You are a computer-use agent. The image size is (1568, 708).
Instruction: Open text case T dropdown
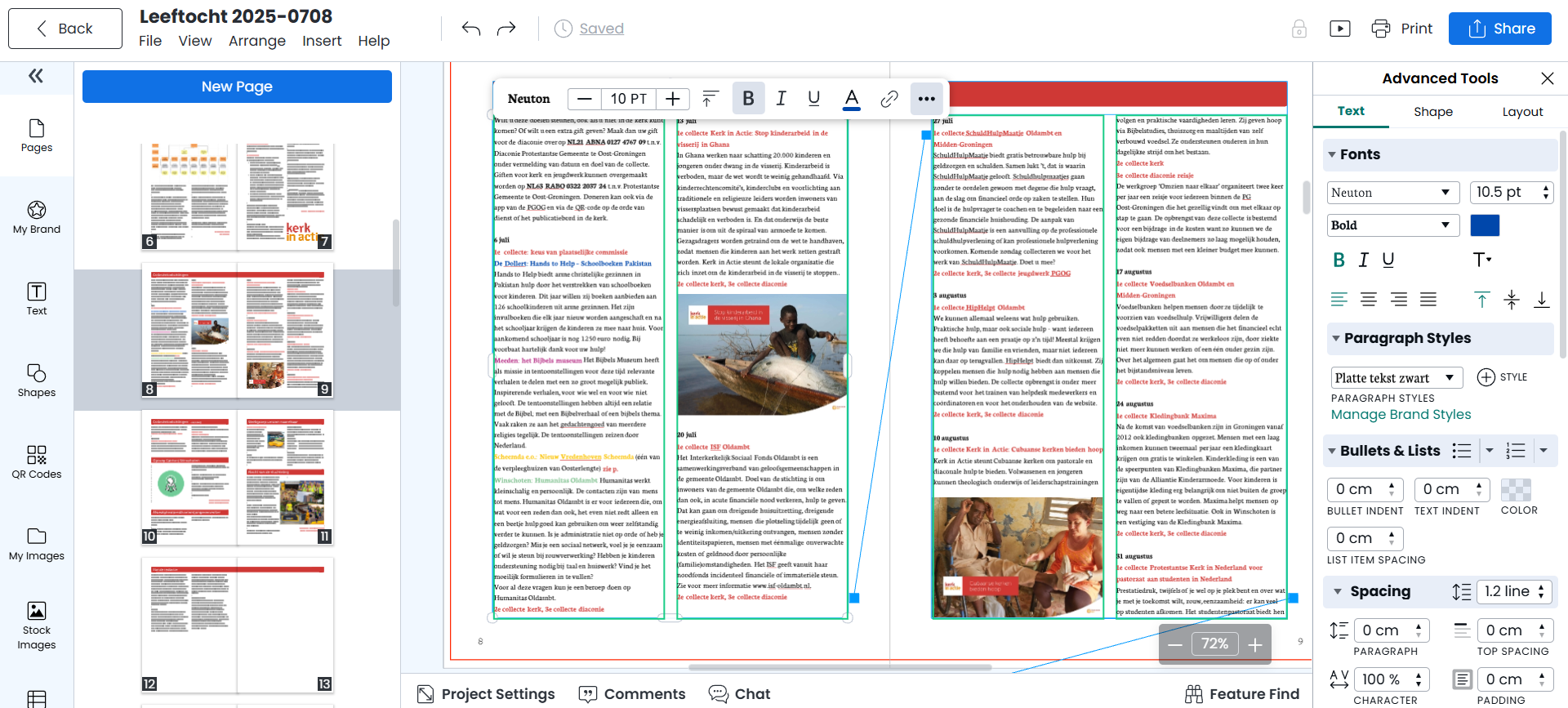point(1482,260)
